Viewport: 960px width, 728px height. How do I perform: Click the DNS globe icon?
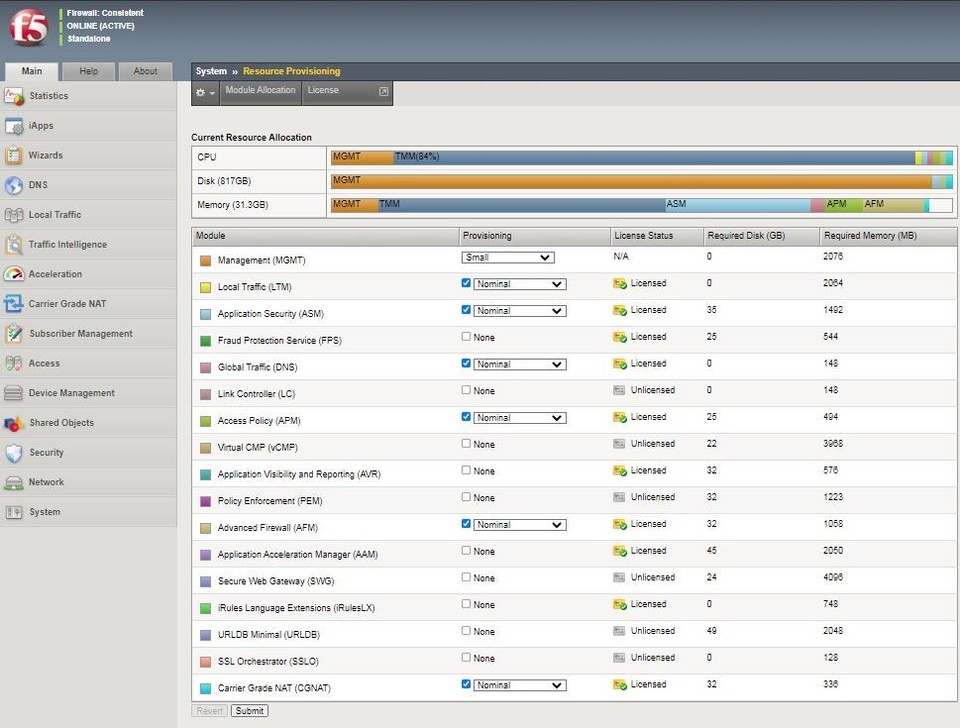(x=14, y=185)
